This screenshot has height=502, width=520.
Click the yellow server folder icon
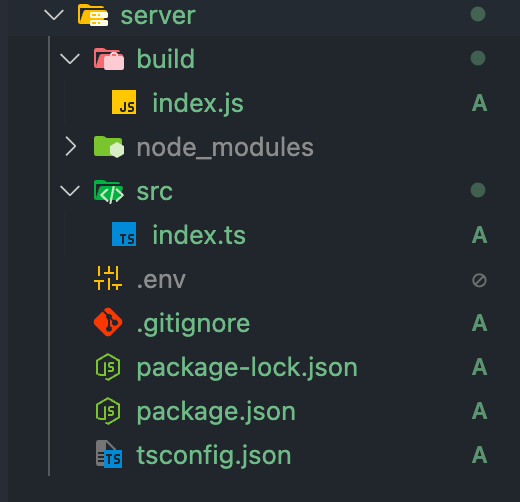93,15
